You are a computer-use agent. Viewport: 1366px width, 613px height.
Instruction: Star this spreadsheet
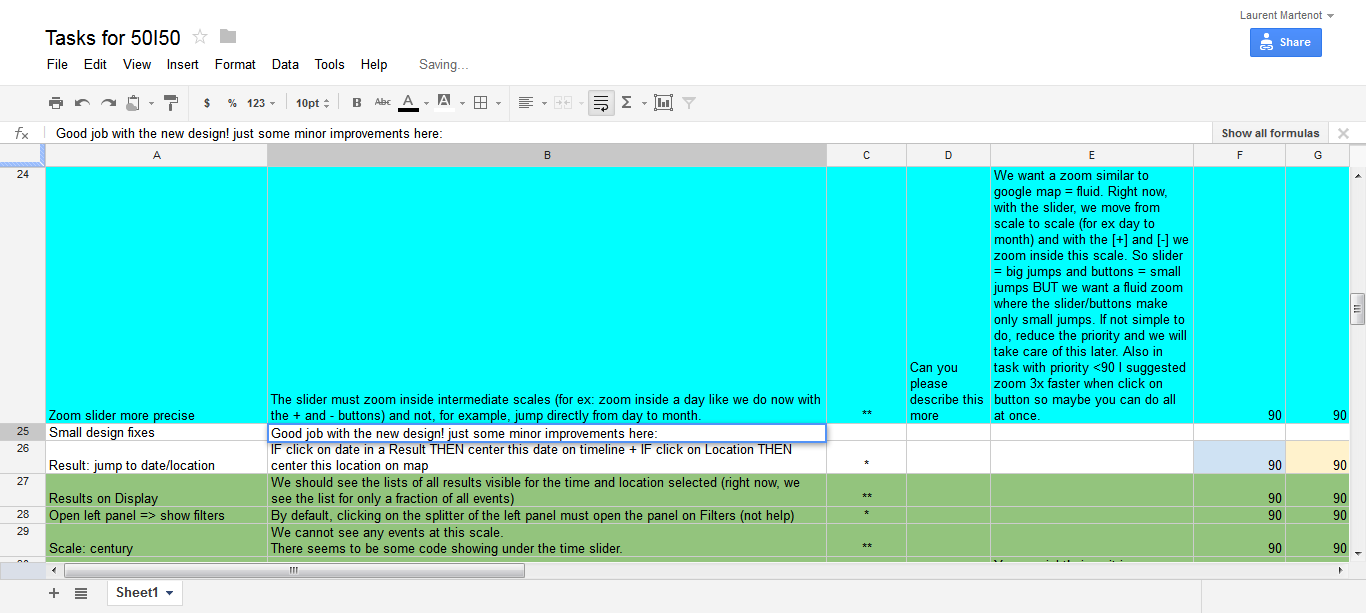pos(200,37)
